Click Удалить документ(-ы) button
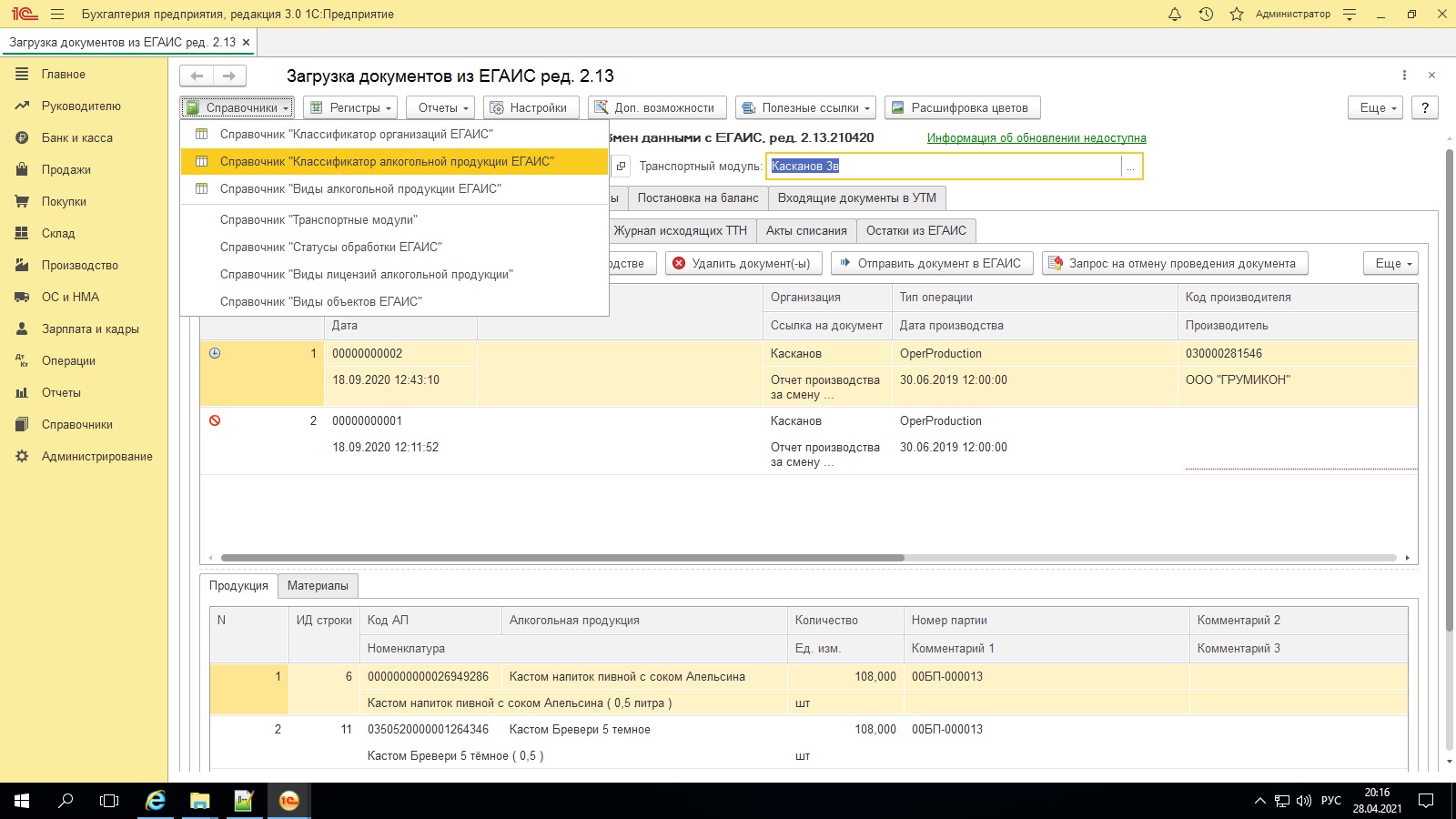1456x819 pixels. [x=743, y=263]
